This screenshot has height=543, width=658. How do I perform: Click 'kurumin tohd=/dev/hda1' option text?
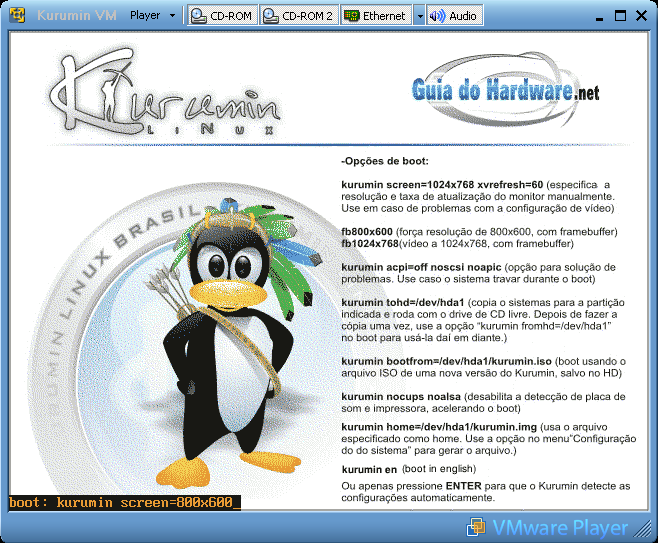pos(403,303)
